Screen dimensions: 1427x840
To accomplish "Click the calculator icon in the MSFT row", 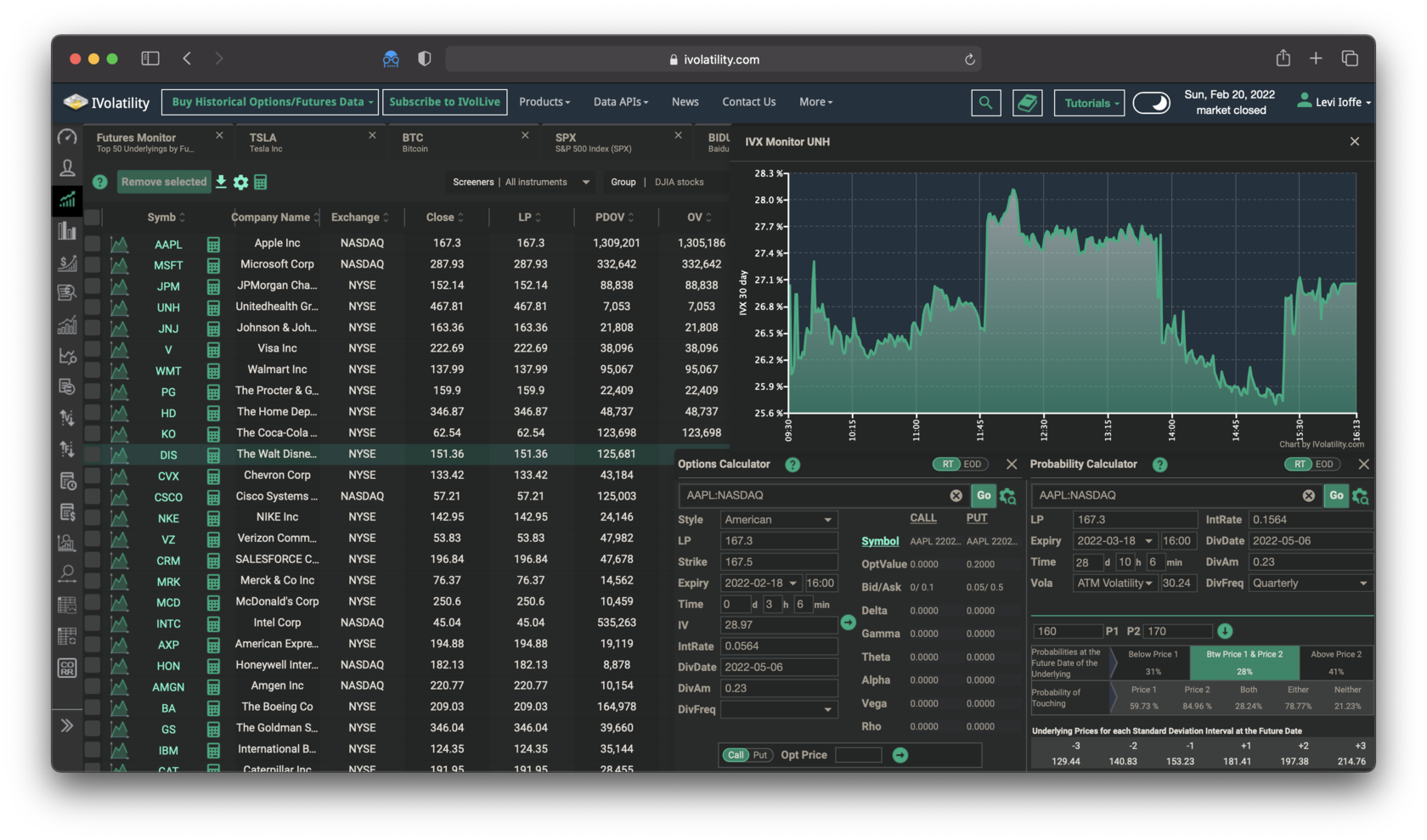I will click(x=213, y=265).
